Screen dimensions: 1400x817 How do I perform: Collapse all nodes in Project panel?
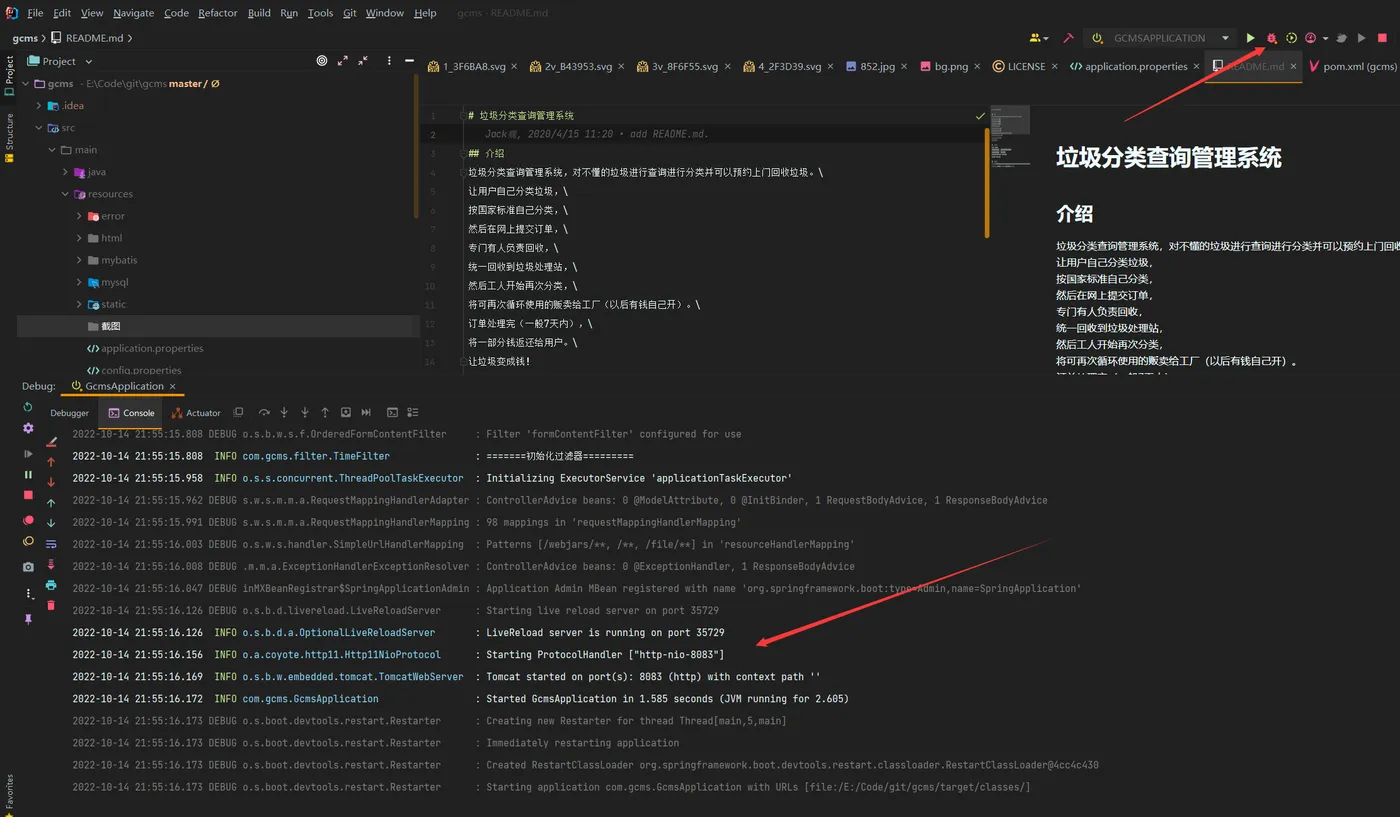pos(365,61)
